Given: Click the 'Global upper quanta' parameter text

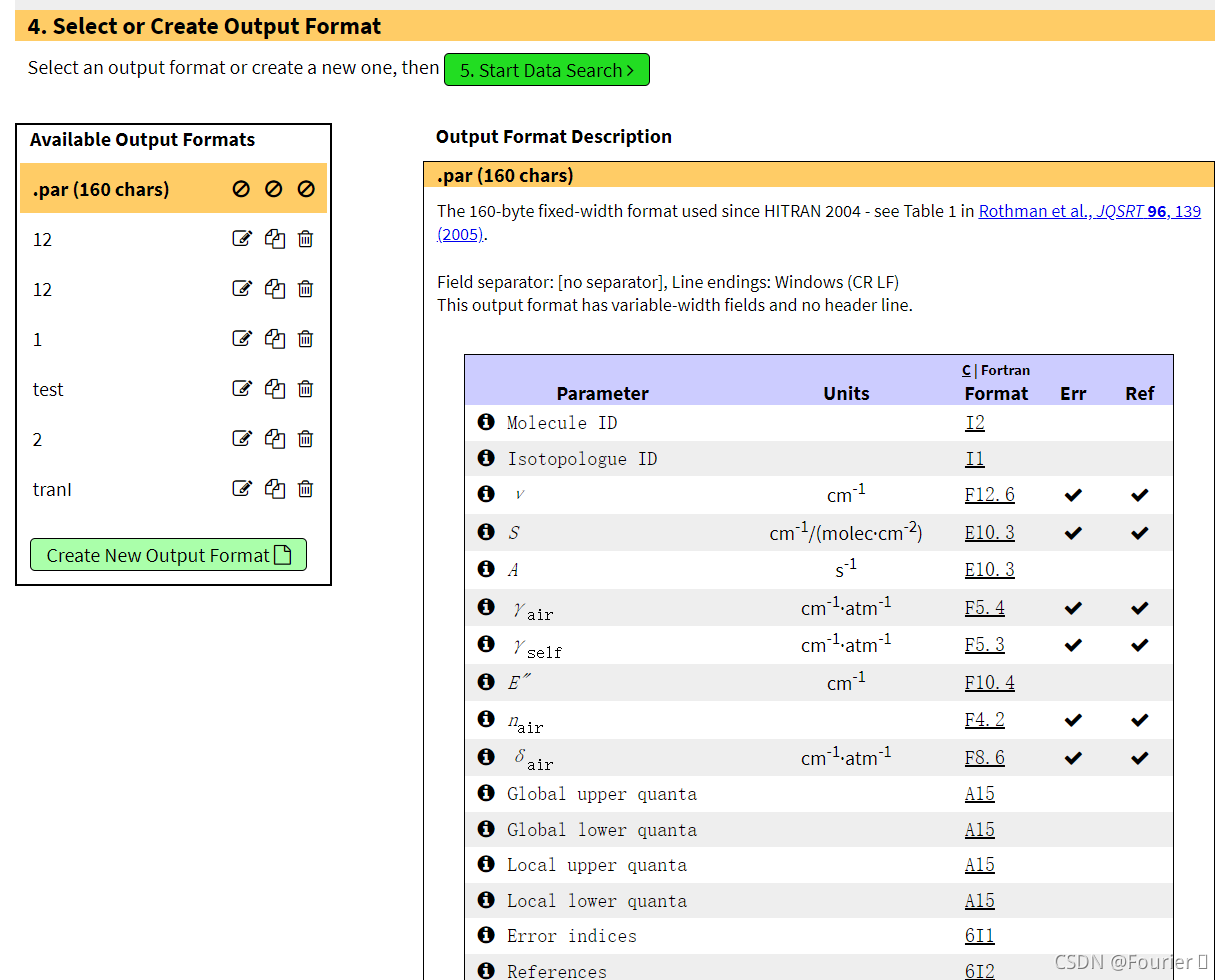Looking at the screenshot, I should coord(602,794).
